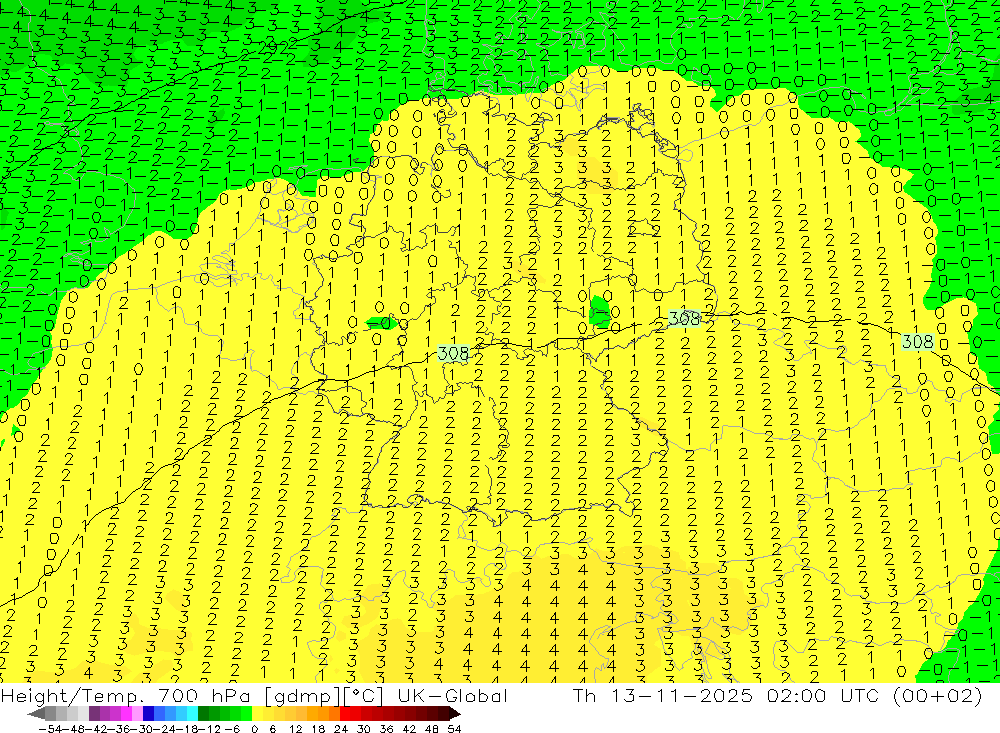Click the '54' legend value

[x=454, y=729]
